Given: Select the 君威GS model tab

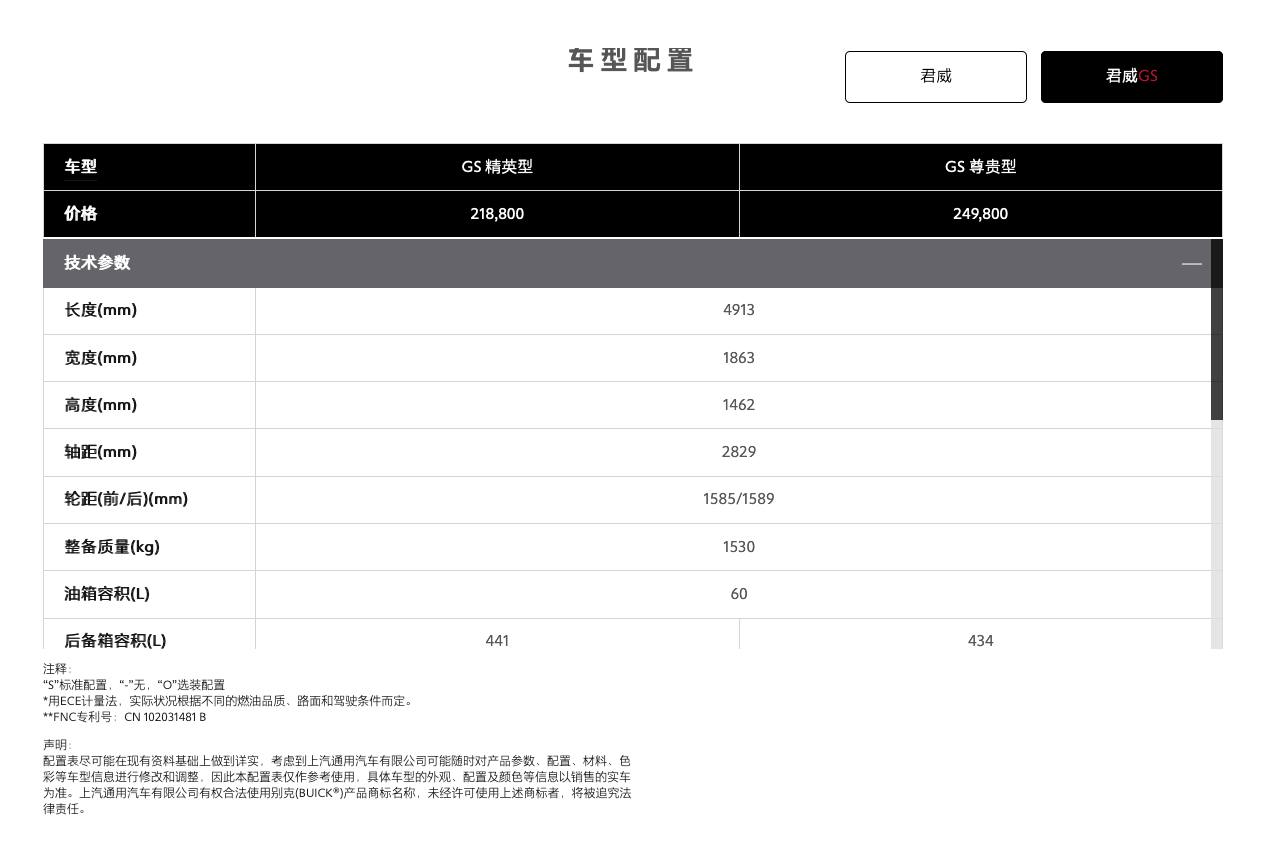Looking at the screenshot, I should coord(1131,77).
